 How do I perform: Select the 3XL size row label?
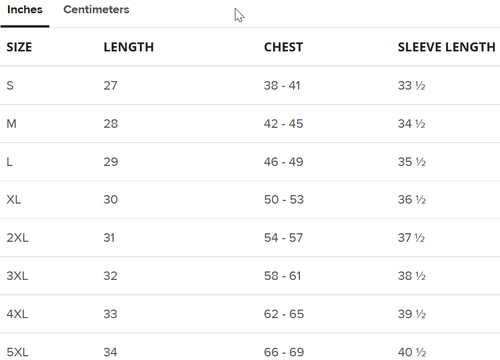[x=17, y=276]
